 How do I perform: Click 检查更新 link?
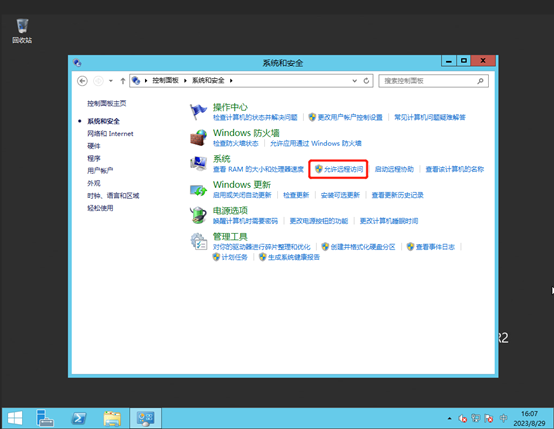296,195
